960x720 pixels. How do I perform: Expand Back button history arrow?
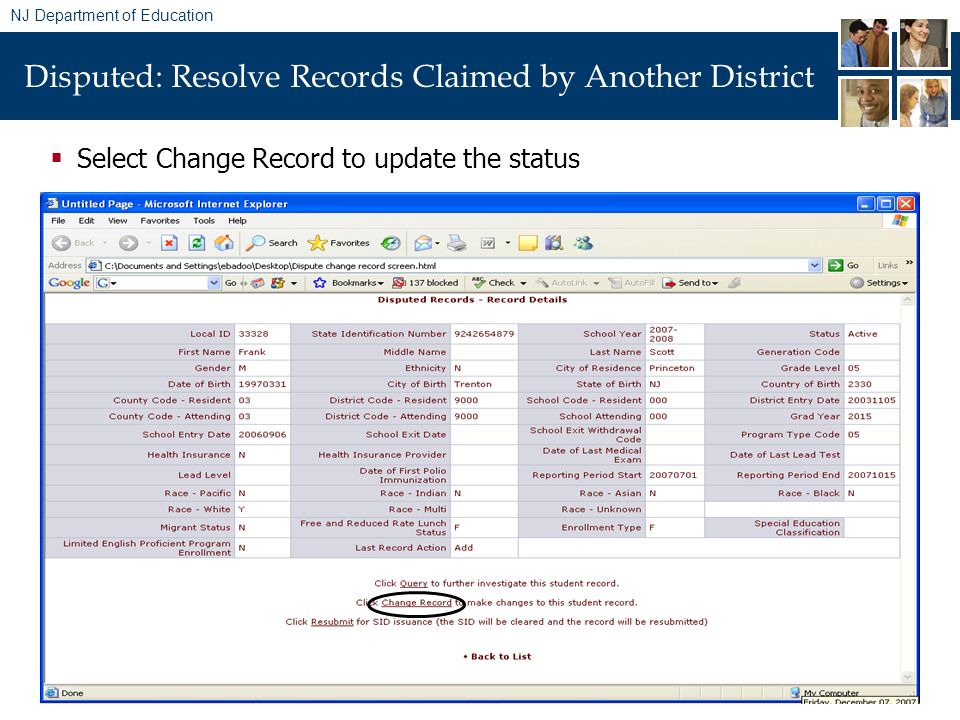pyautogui.click(x=105, y=243)
